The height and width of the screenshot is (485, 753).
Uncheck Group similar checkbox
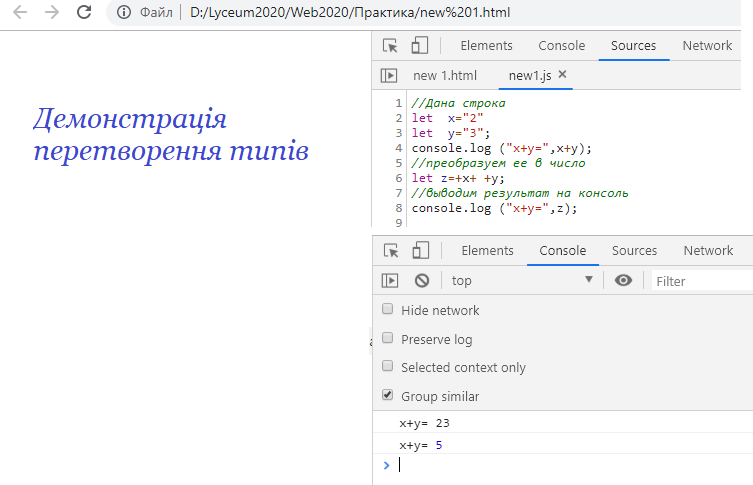pyautogui.click(x=388, y=396)
